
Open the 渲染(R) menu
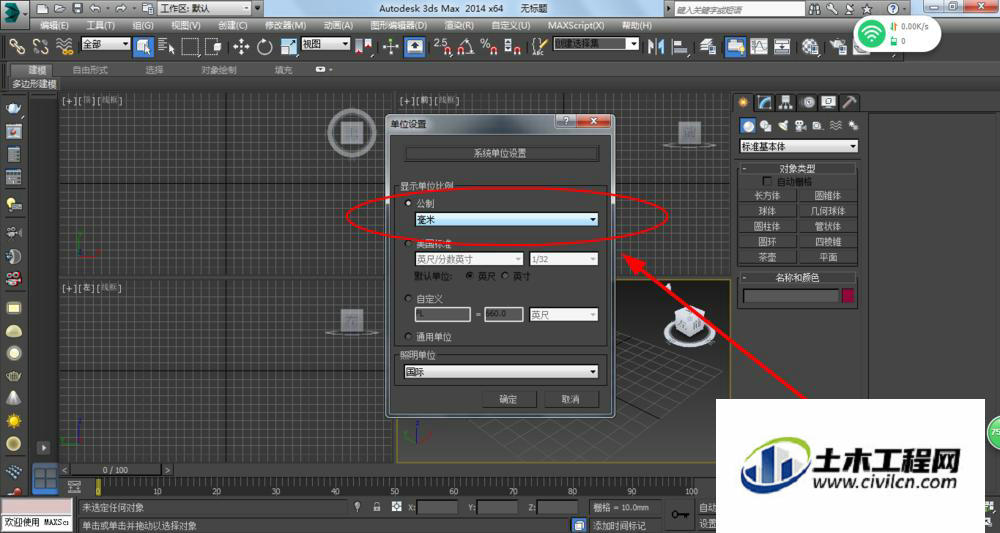[x=459, y=26]
